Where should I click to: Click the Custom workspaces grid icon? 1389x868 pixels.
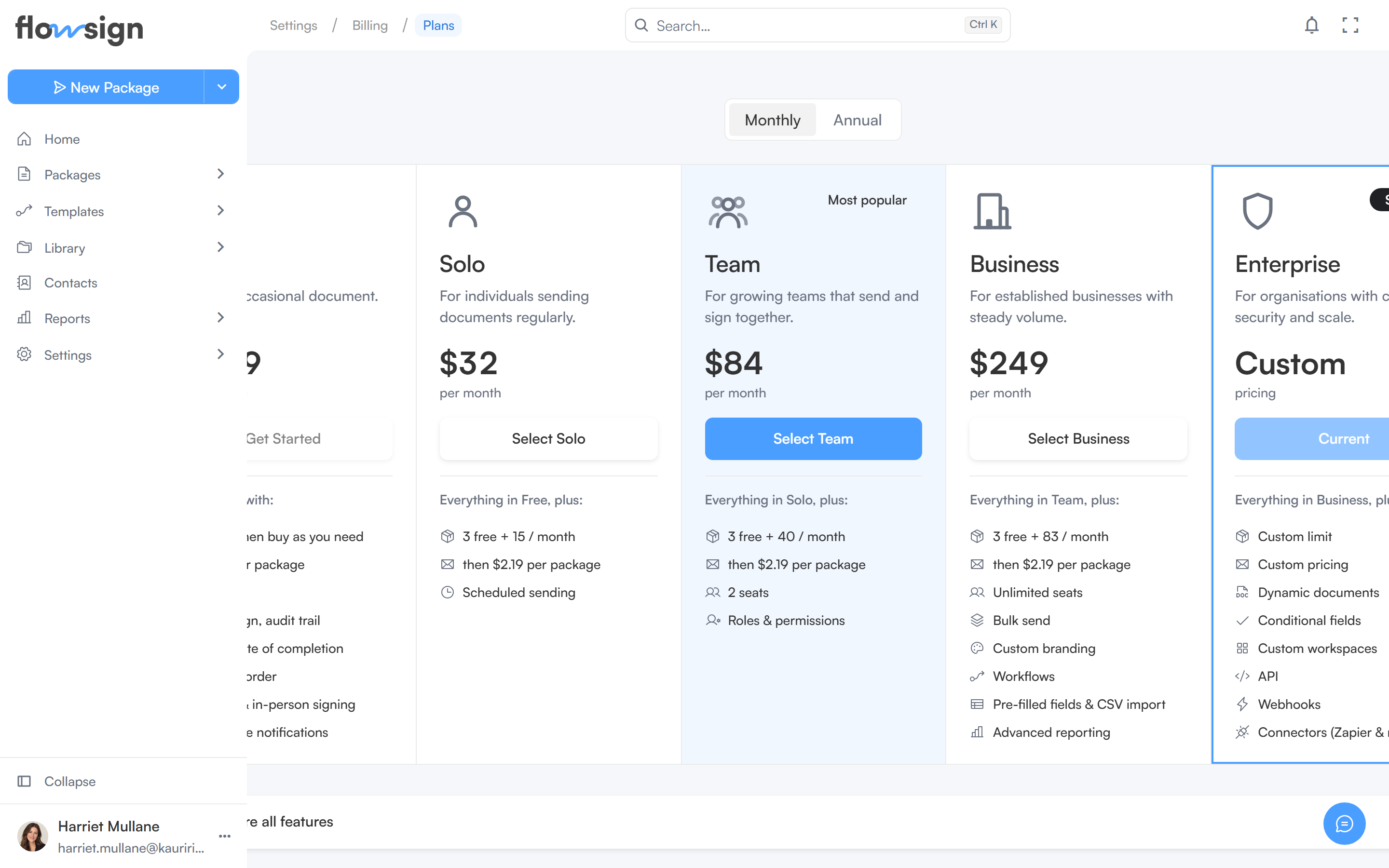tap(1242, 649)
